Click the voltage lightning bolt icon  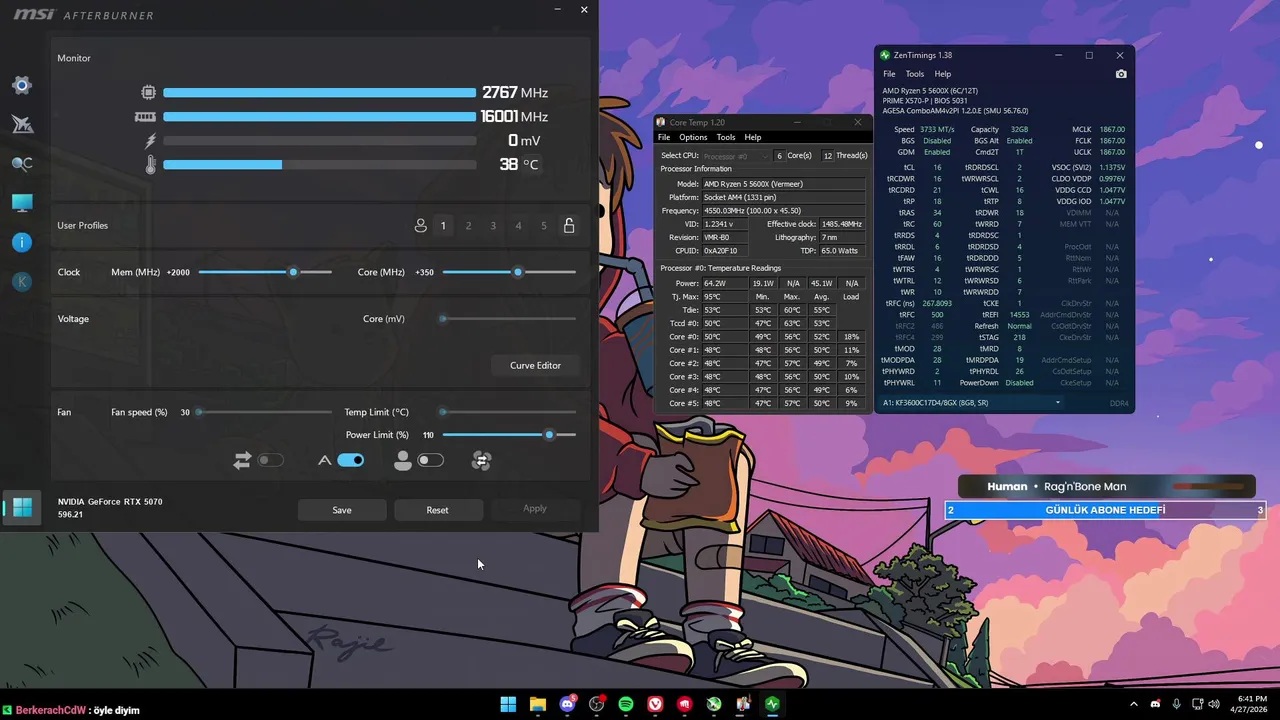point(151,141)
